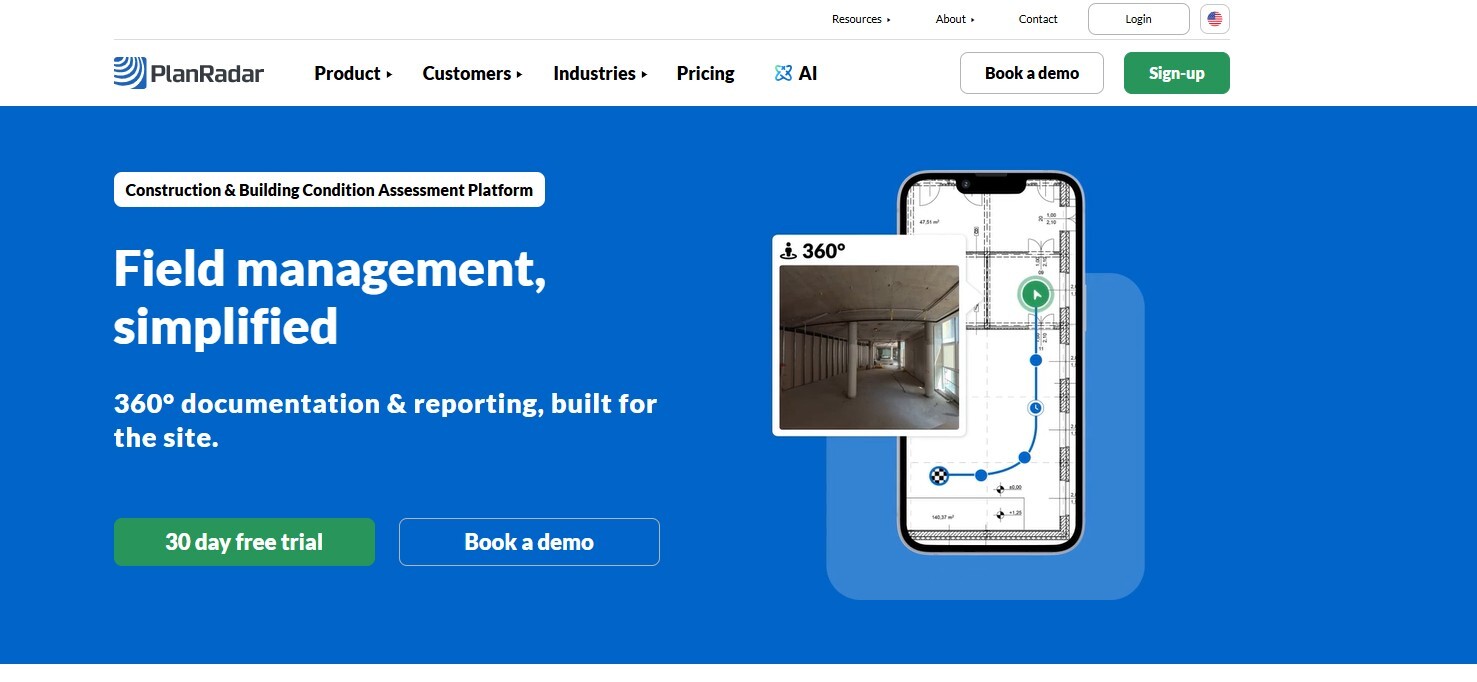
Task: Click the phone floor plan mockup
Action: [x=991, y=362]
